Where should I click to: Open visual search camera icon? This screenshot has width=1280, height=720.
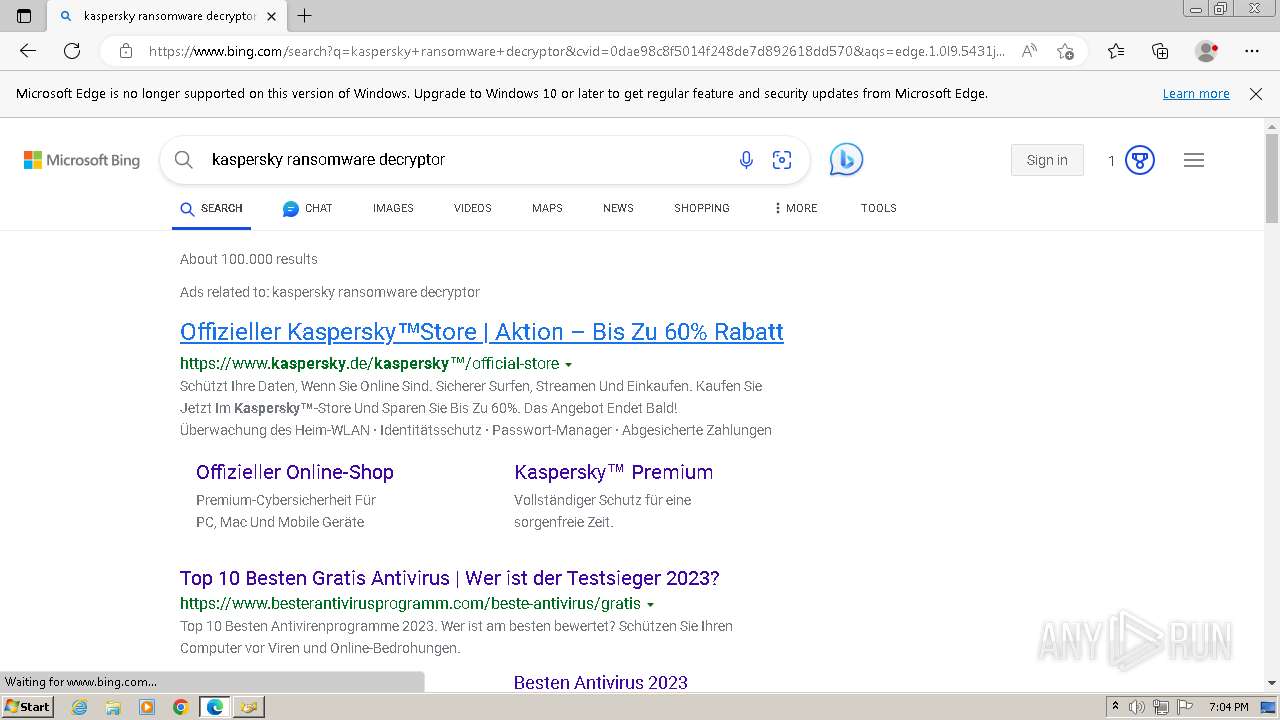tap(782, 160)
